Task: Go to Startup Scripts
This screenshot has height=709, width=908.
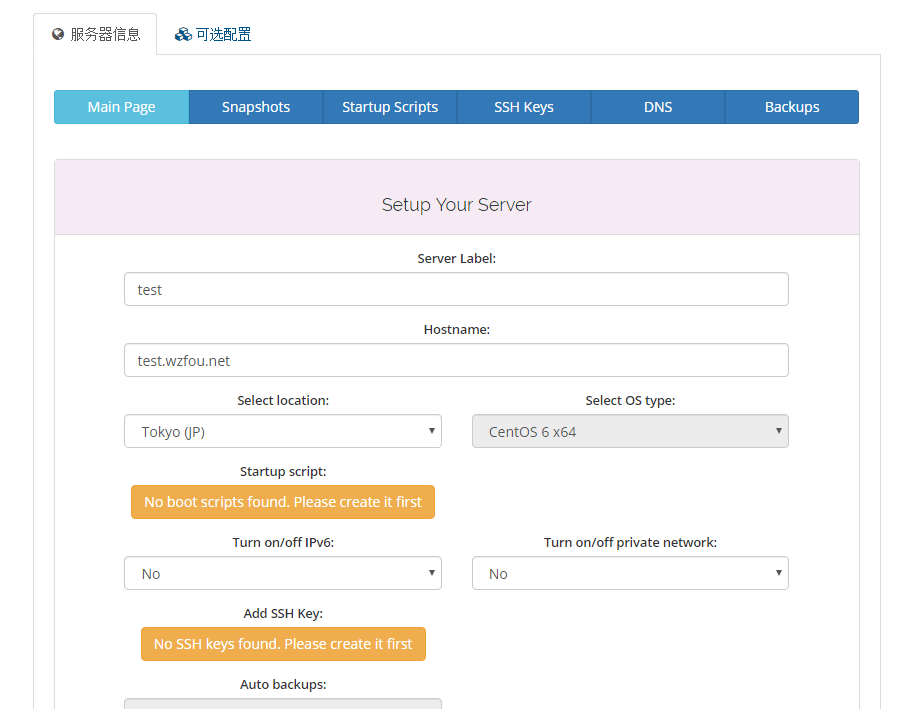Action: (x=390, y=107)
